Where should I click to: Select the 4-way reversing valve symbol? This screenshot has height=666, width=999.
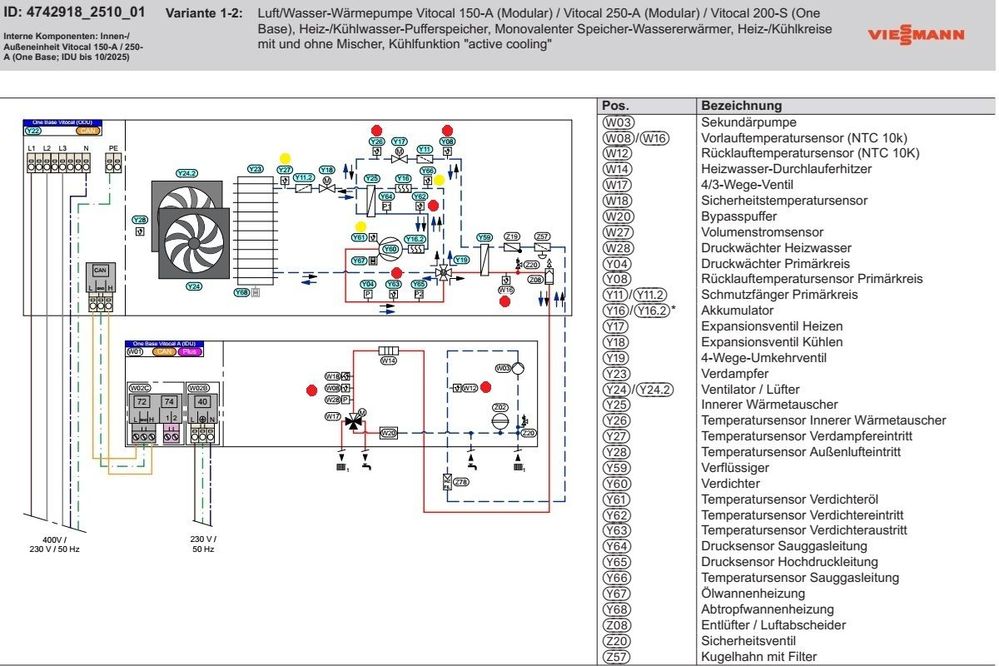pos(442,271)
